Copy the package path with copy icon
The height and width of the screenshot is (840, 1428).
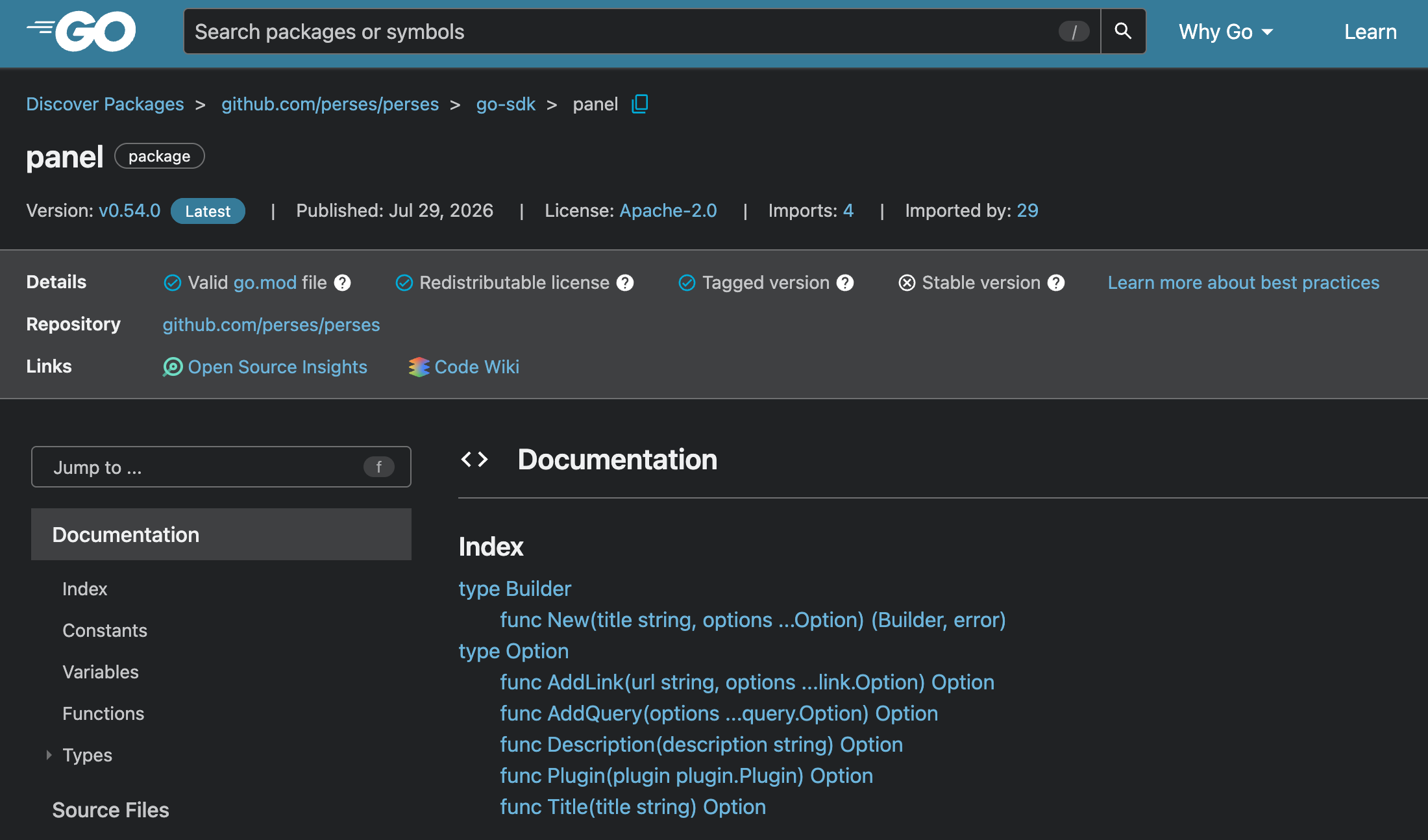640,104
